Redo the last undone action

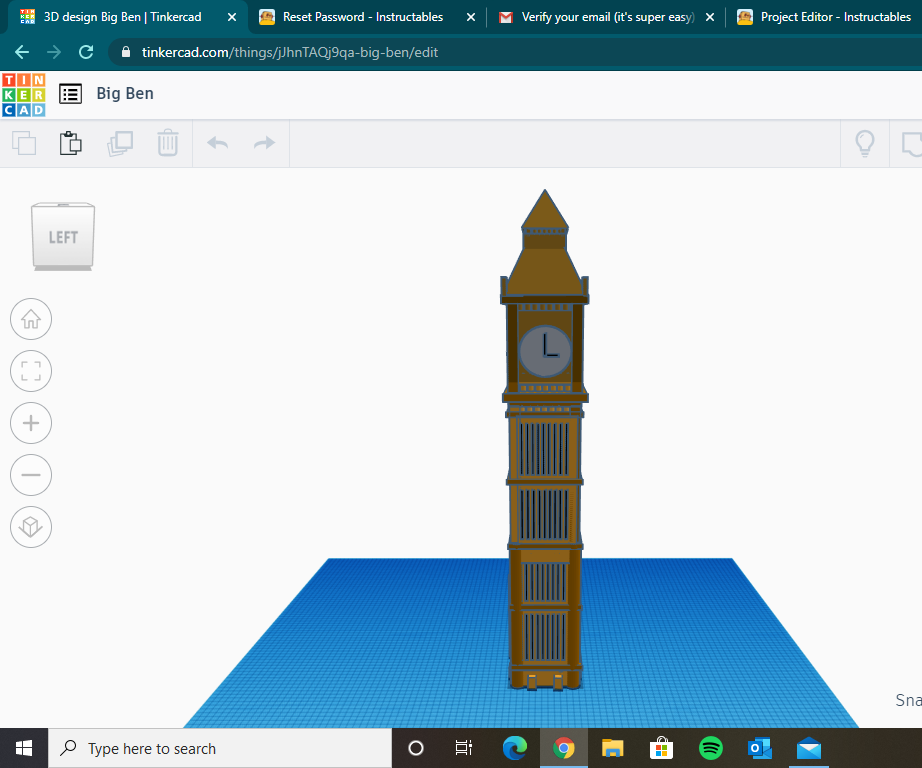(x=262, y=143)
